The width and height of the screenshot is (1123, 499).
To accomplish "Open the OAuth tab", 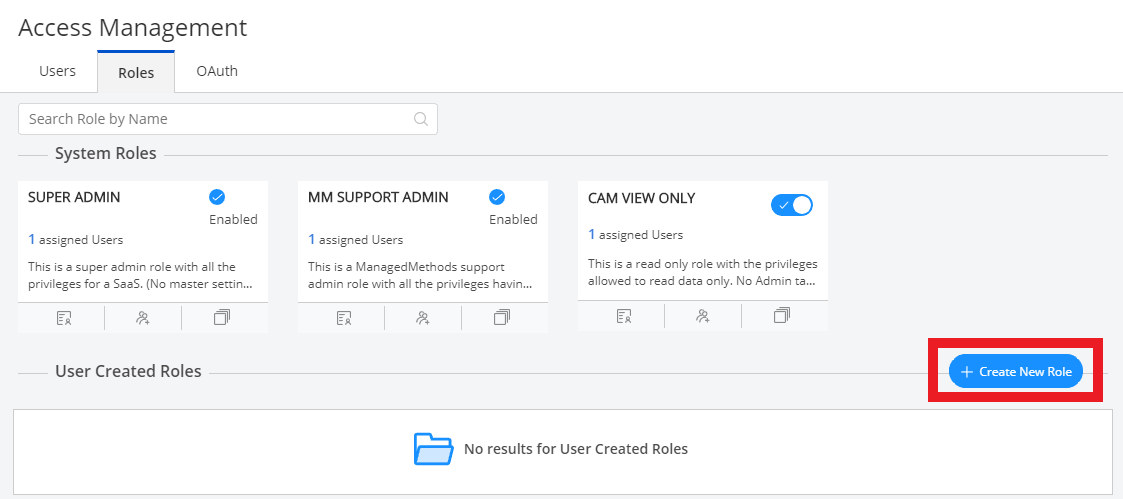I will point(217,71).
